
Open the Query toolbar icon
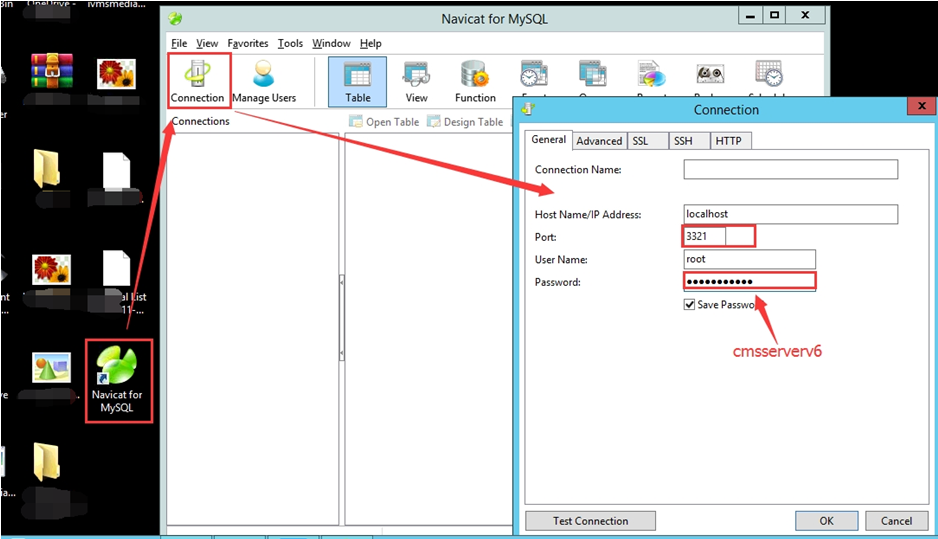tap(592, 74)
